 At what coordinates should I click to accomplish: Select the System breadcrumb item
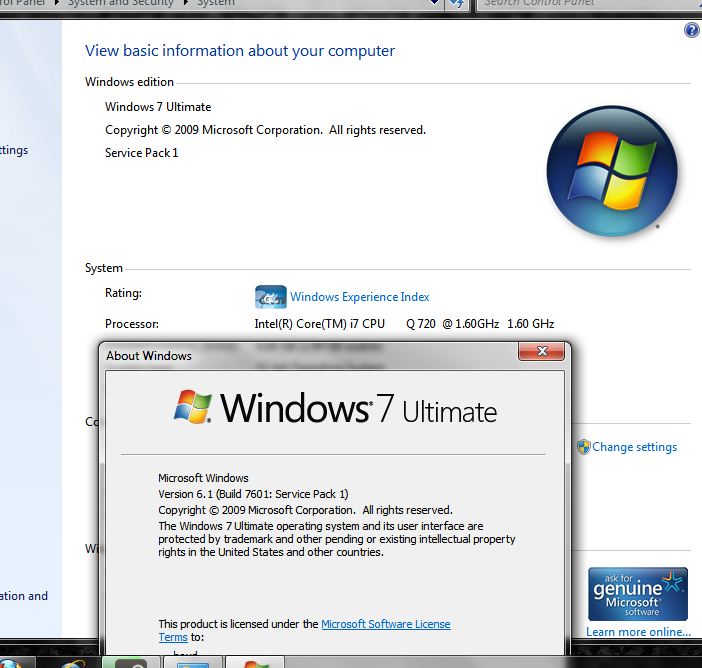(x=216, y=3)
